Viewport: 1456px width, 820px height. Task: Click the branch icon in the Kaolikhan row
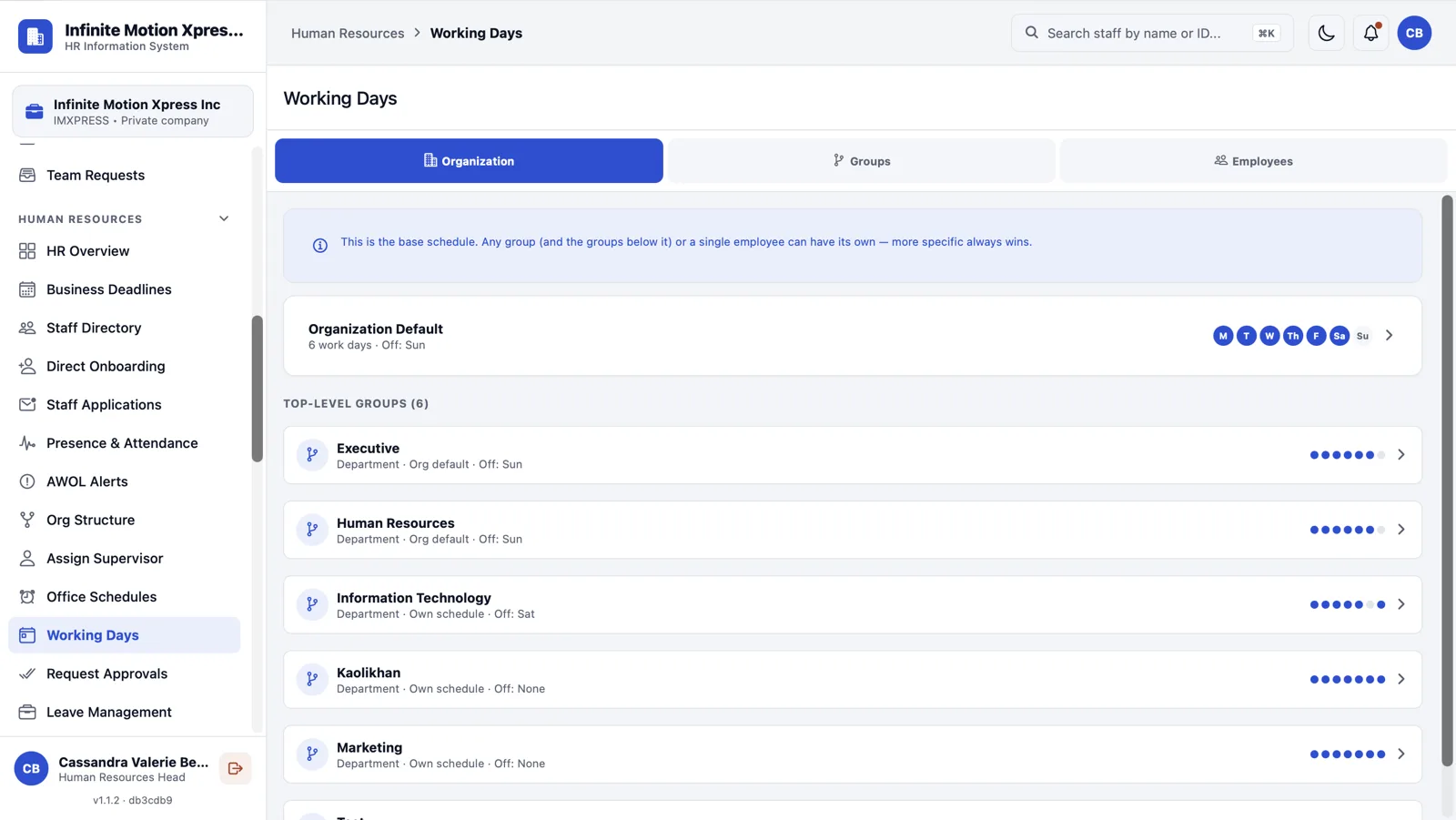312,679
